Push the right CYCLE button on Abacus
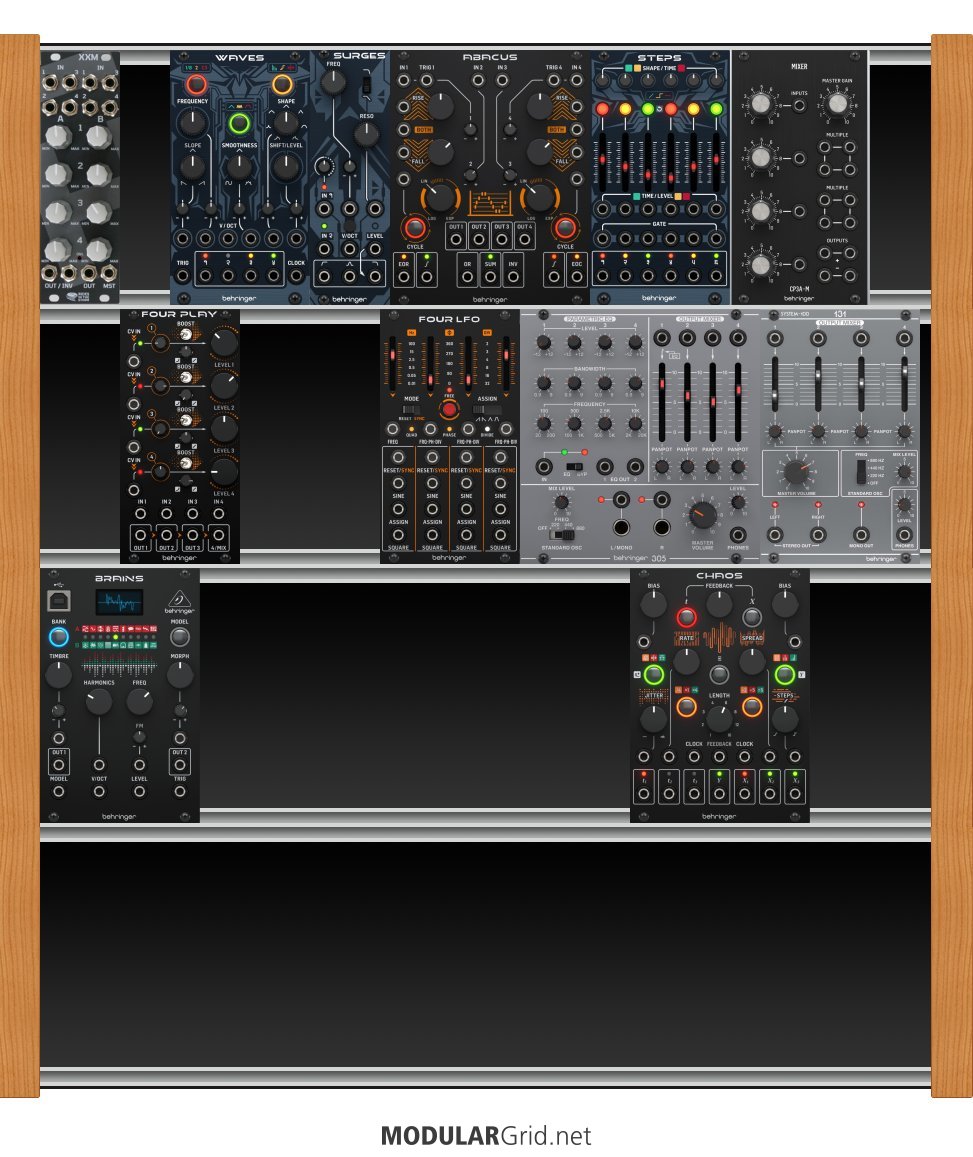The height and width of the screenshot is (1157, 973). coord(565,228)
